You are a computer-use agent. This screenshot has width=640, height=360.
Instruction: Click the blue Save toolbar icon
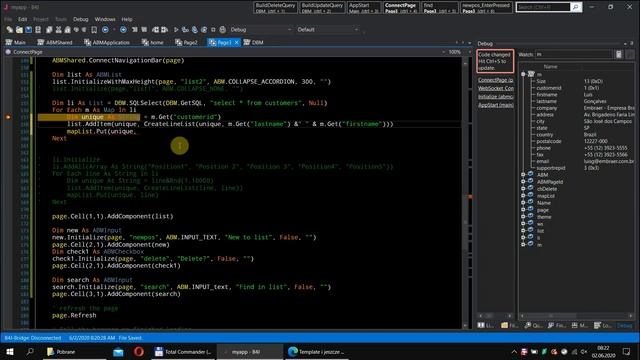[29, 30]
